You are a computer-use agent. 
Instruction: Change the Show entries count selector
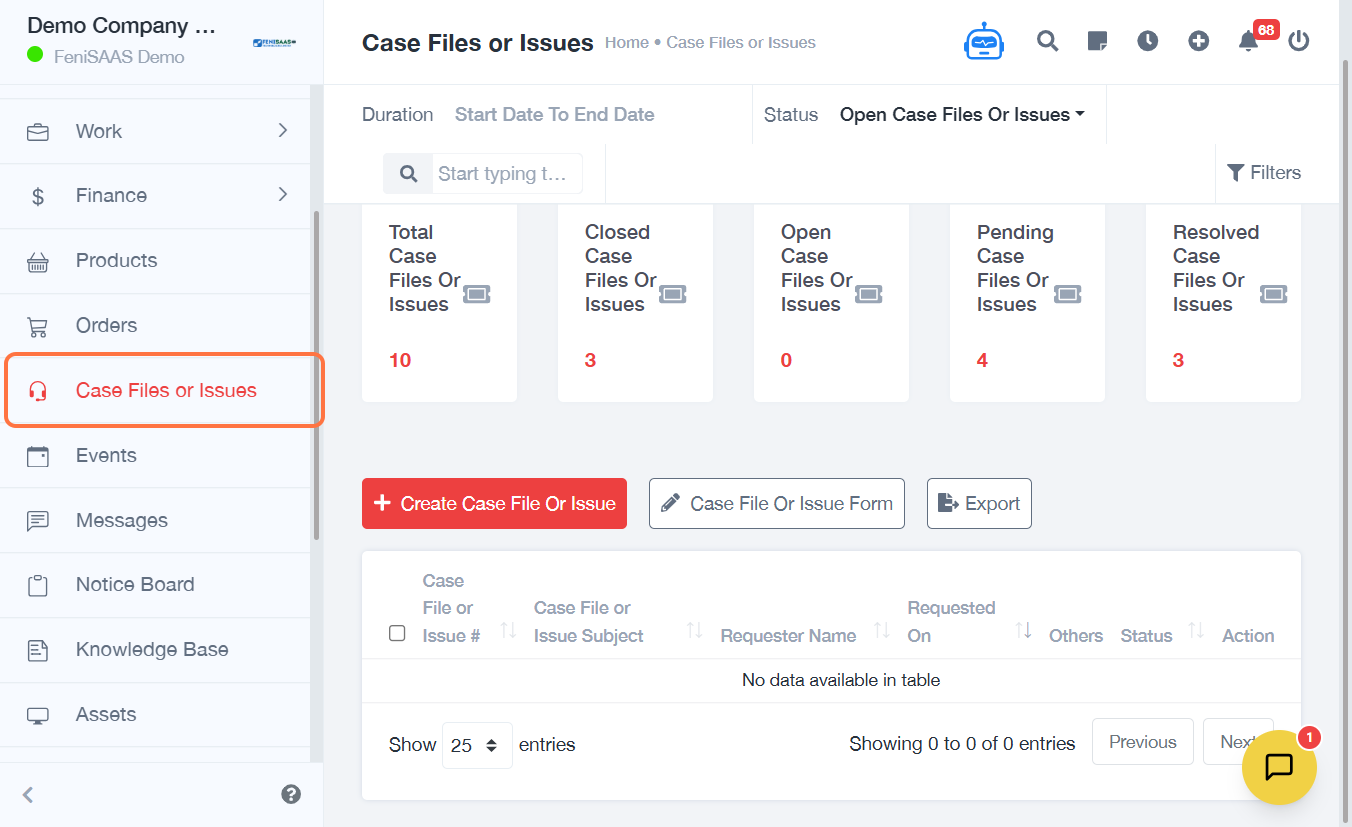(x=477, y=745)
